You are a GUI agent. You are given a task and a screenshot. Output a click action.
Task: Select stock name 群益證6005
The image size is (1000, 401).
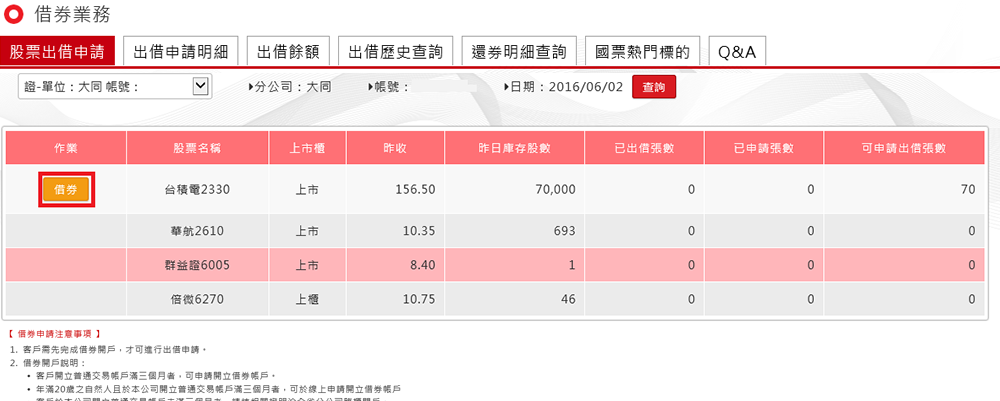pos(197,265)
